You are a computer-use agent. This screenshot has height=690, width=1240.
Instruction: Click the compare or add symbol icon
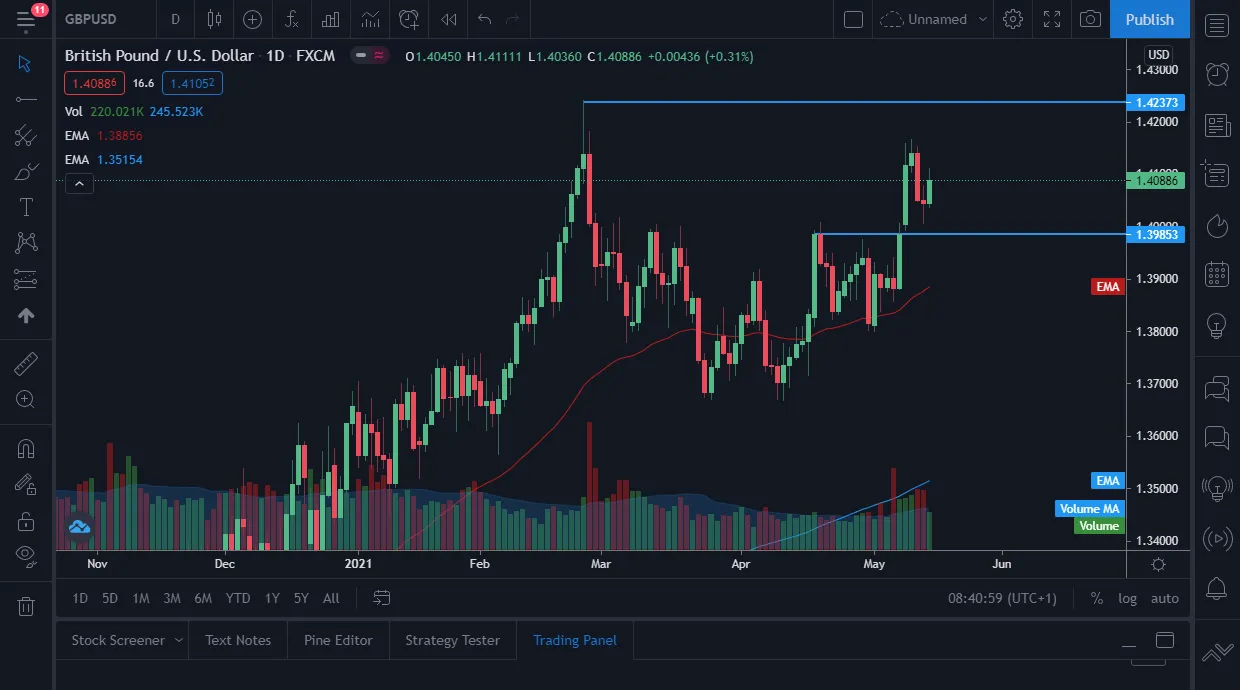tap(252, 19)
